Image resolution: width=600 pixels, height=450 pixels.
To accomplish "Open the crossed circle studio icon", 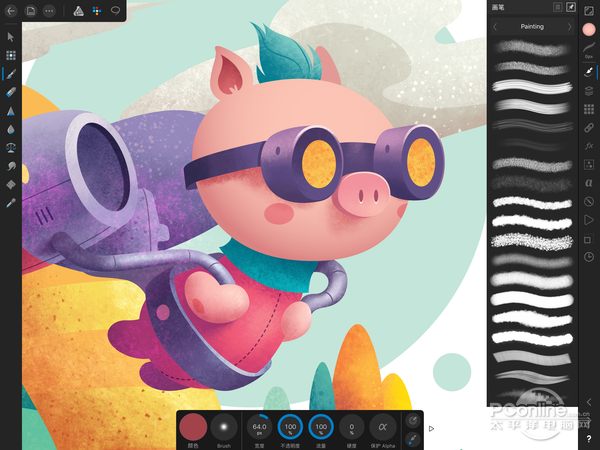I will click(589, 201).
